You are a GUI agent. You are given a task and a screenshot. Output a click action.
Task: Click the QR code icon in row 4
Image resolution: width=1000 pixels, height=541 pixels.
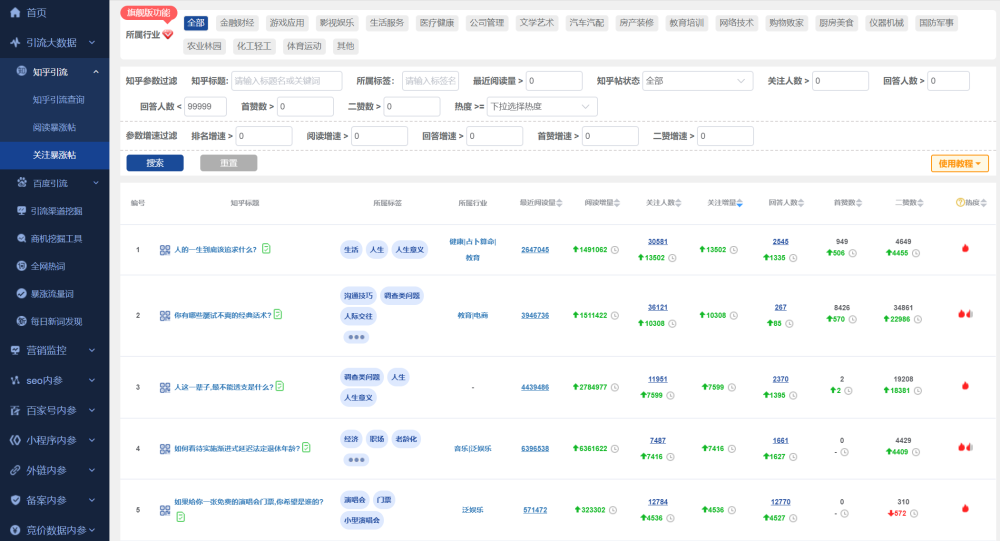coord(165,448)
